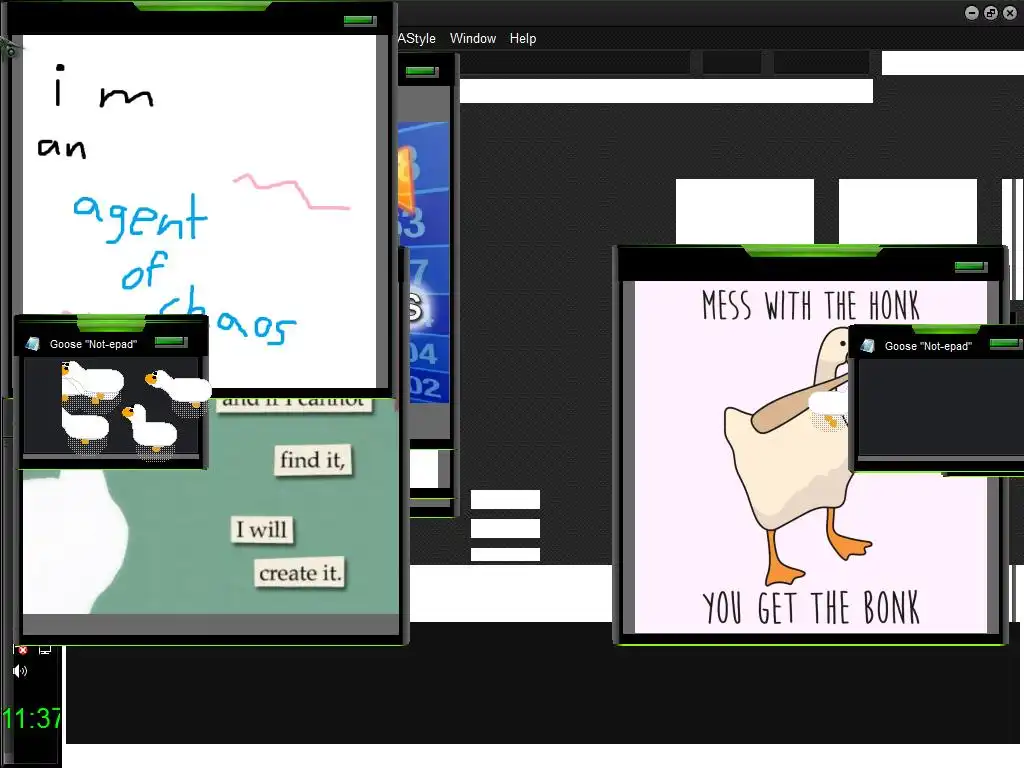Close the main application window

1010,13
